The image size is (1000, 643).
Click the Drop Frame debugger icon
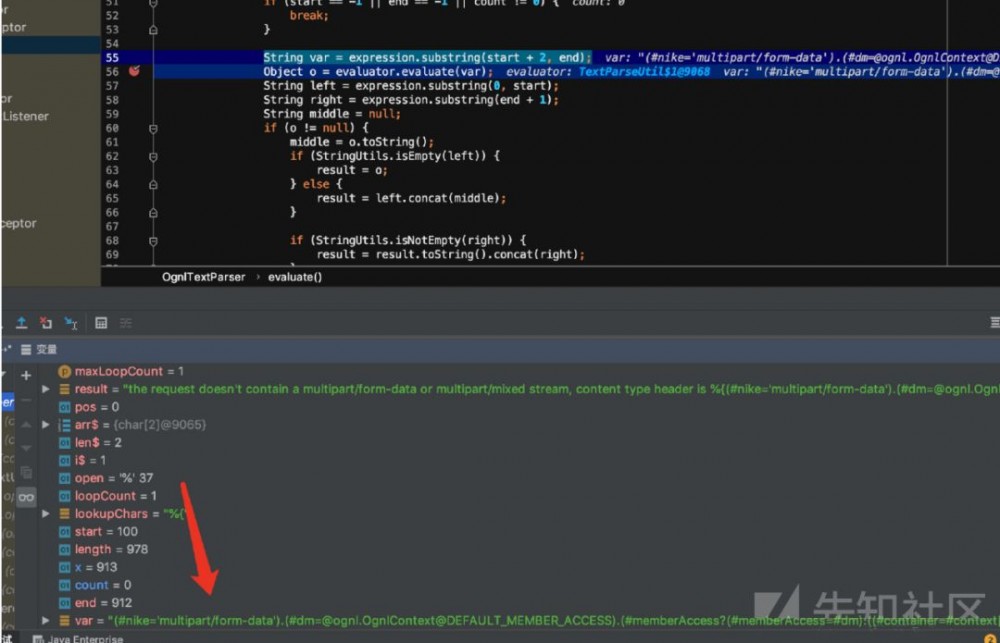pyautogui.click(x=46, y=323)
